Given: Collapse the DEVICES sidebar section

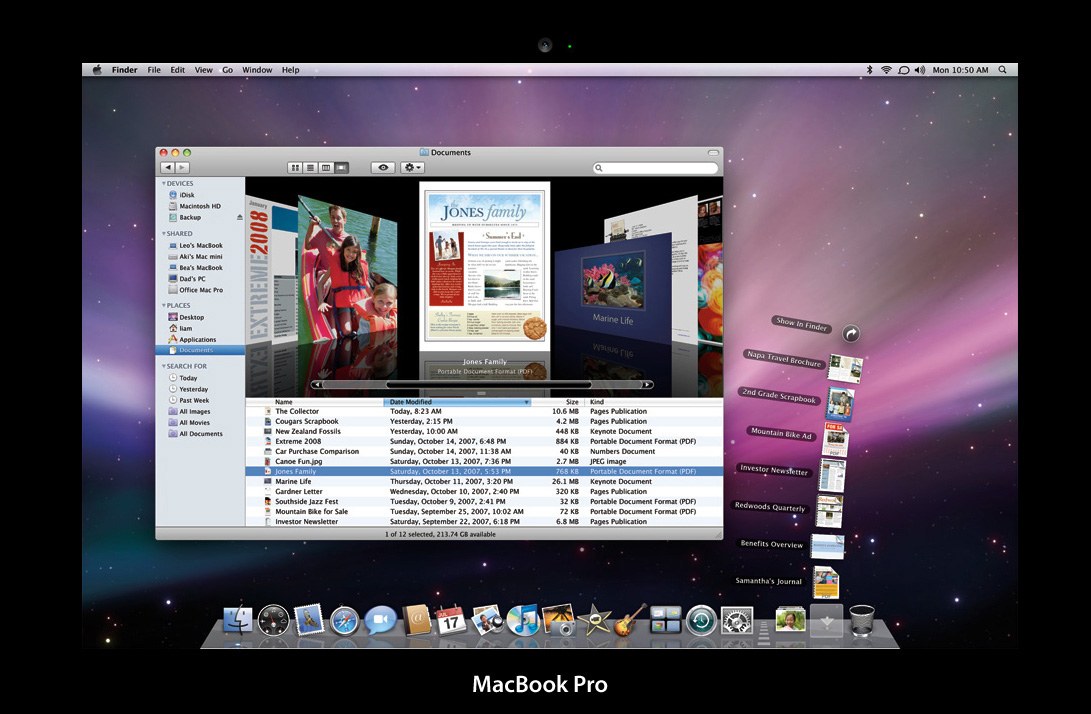Looking at the screenshot, I should click(164, 184).
